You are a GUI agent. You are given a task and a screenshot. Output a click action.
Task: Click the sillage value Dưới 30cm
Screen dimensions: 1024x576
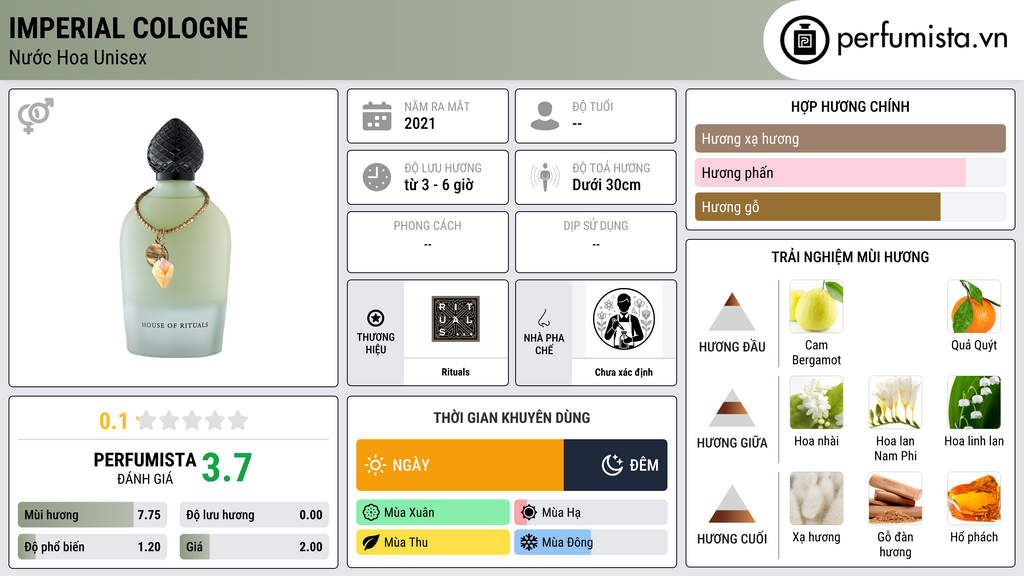(x=607, y=185)
